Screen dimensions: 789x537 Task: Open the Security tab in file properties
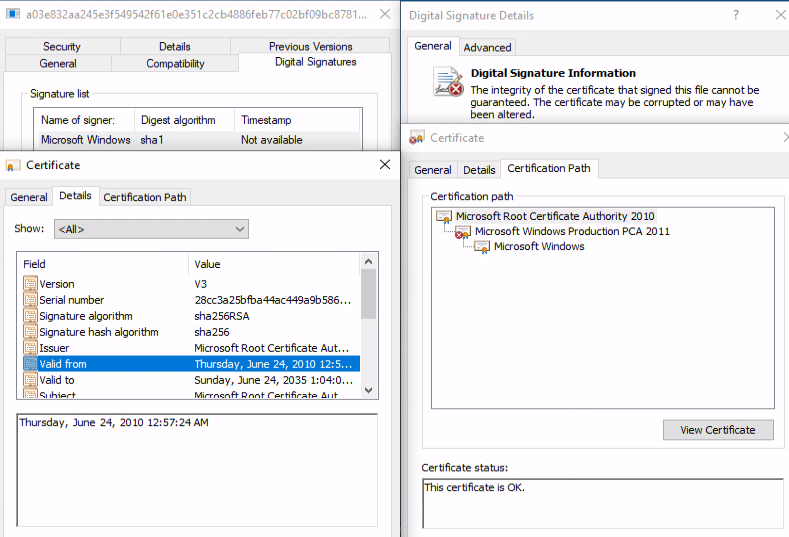62,46
